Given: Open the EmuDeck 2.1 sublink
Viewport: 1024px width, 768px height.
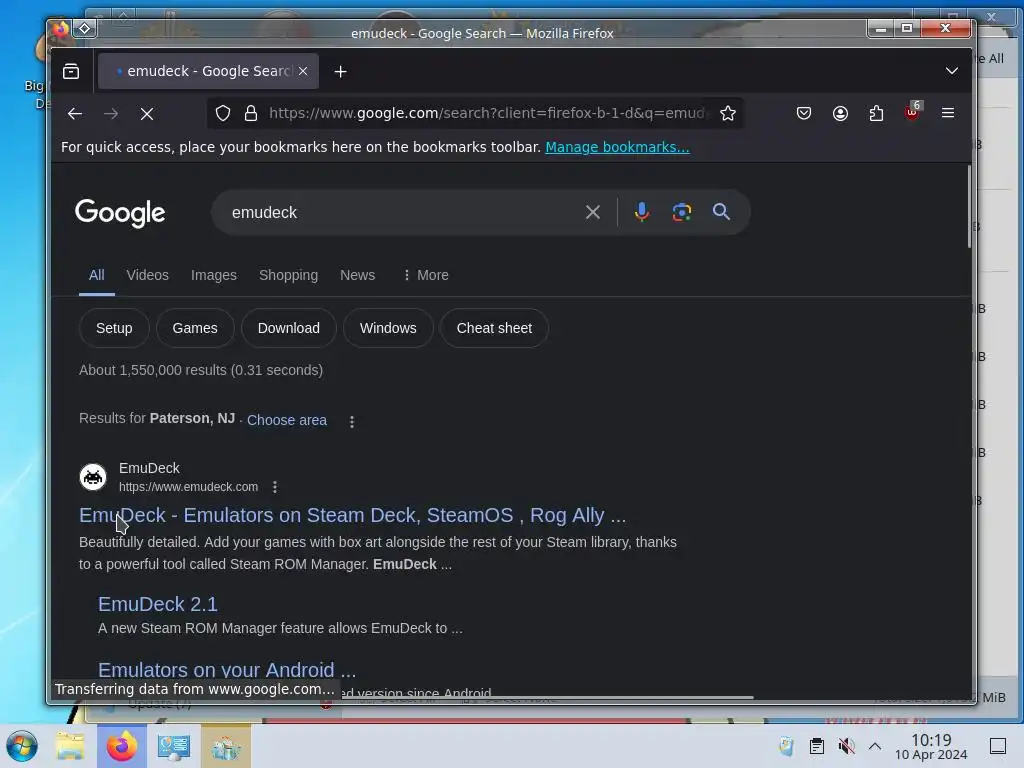Looking at the screenshot, I should [158, 604].
